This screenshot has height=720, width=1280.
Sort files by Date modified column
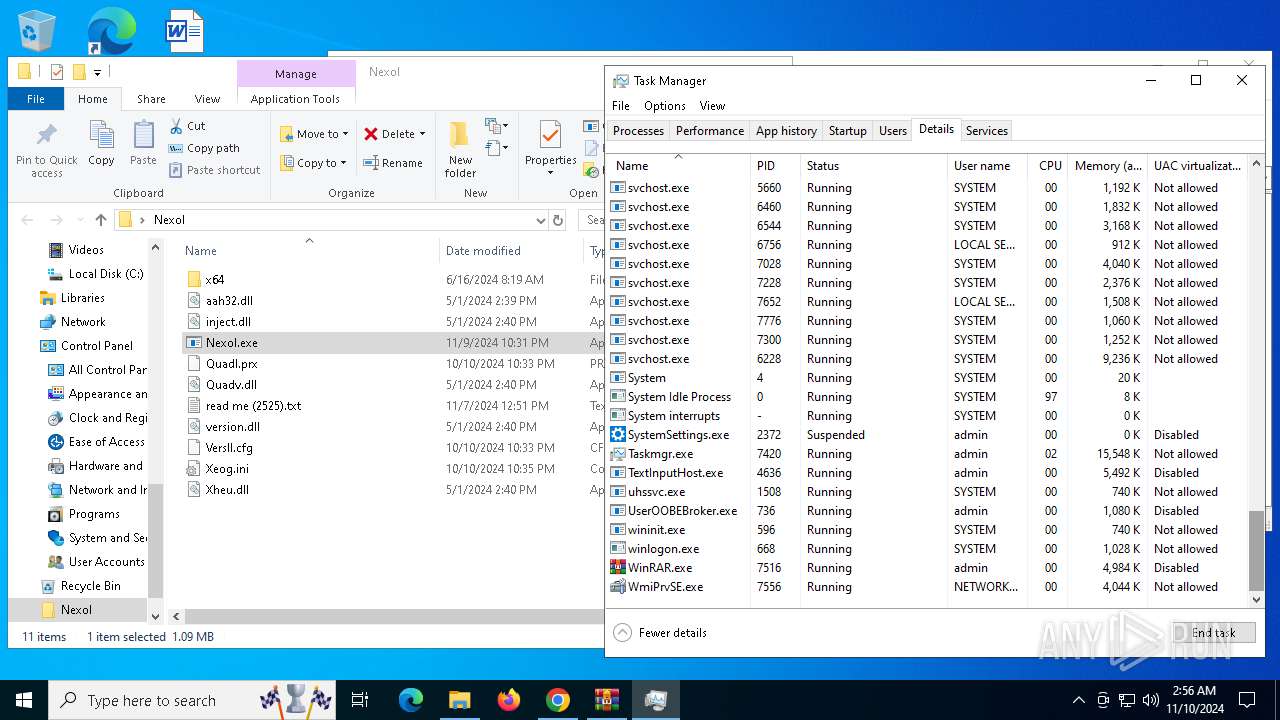[x=509, y=251]
